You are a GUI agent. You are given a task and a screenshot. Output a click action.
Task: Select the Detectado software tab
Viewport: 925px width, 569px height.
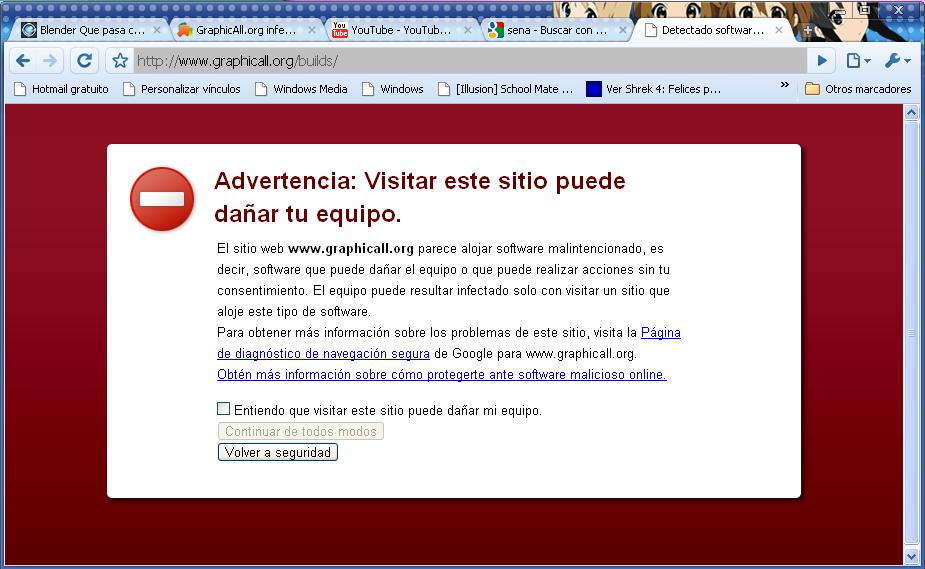tap(712, 30)
